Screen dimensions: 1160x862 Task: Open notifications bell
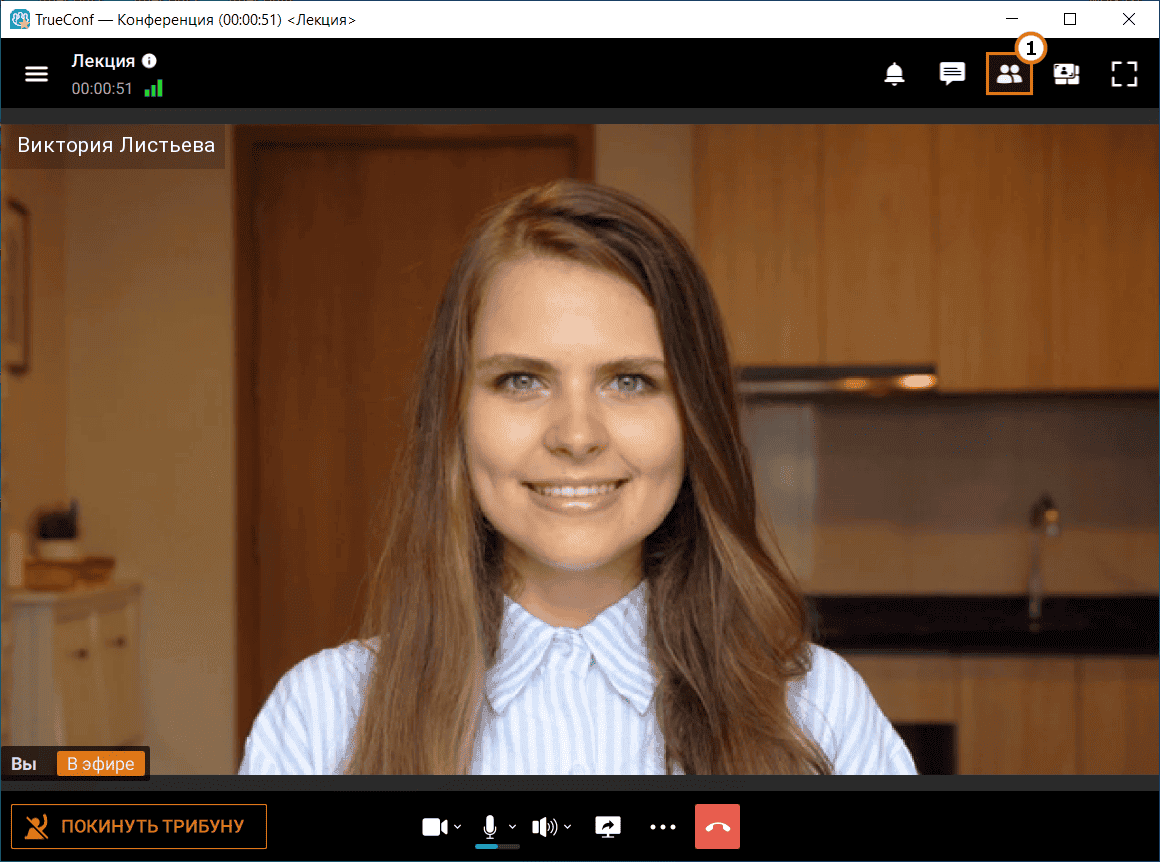coord(894,74)
